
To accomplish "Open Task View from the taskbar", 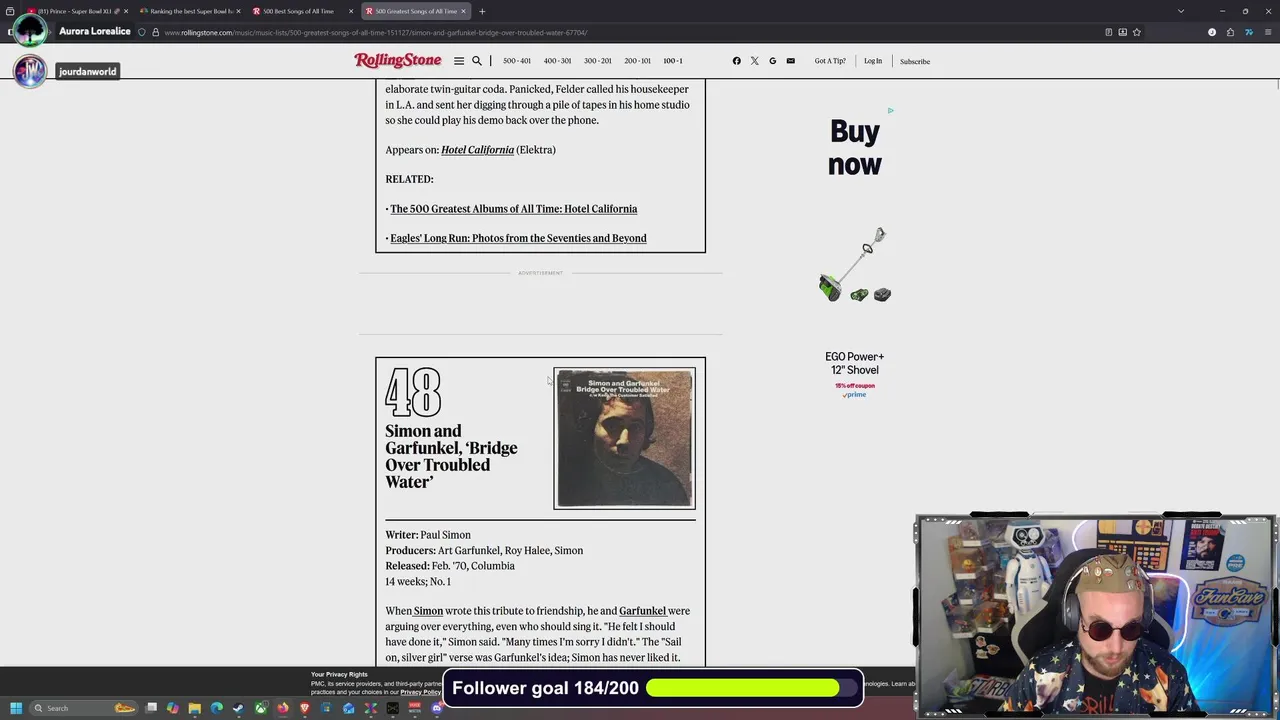I will [x=151, y=708].
